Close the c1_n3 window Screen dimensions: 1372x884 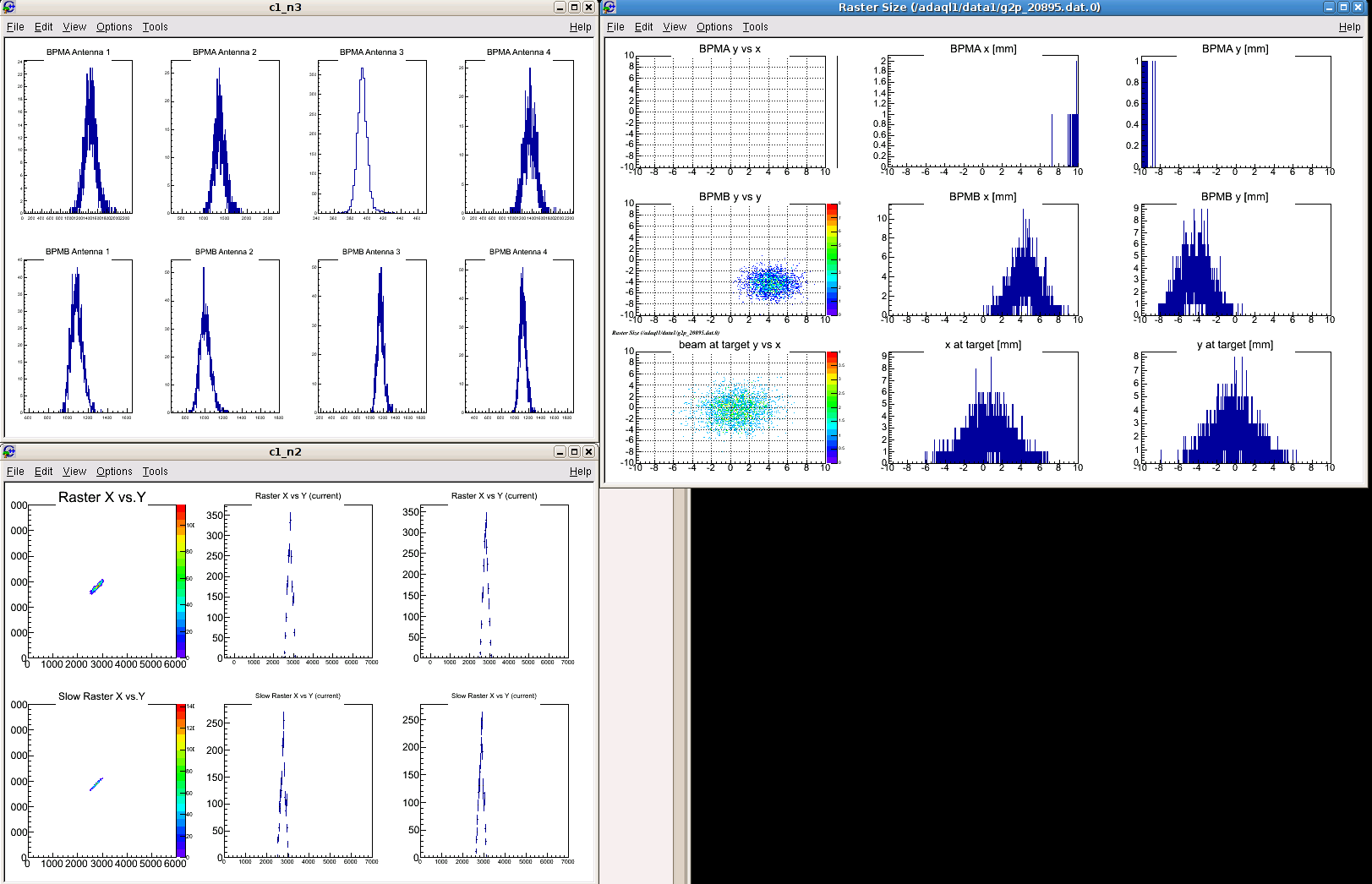(x=588, y=7)
